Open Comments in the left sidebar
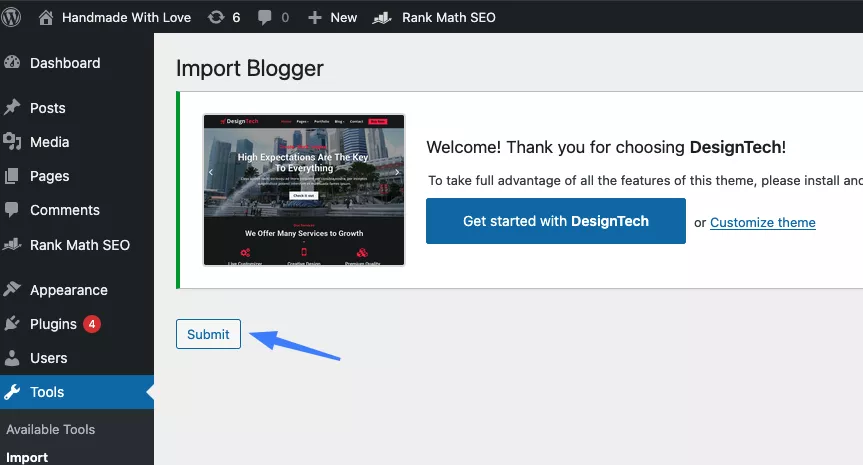The height and width of the screenshot is (465, 863). click(64, 210)
